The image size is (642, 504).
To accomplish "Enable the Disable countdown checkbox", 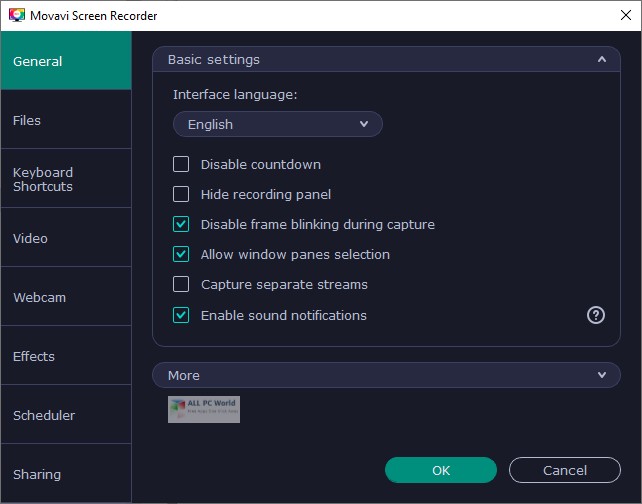I will pos(181,164).
